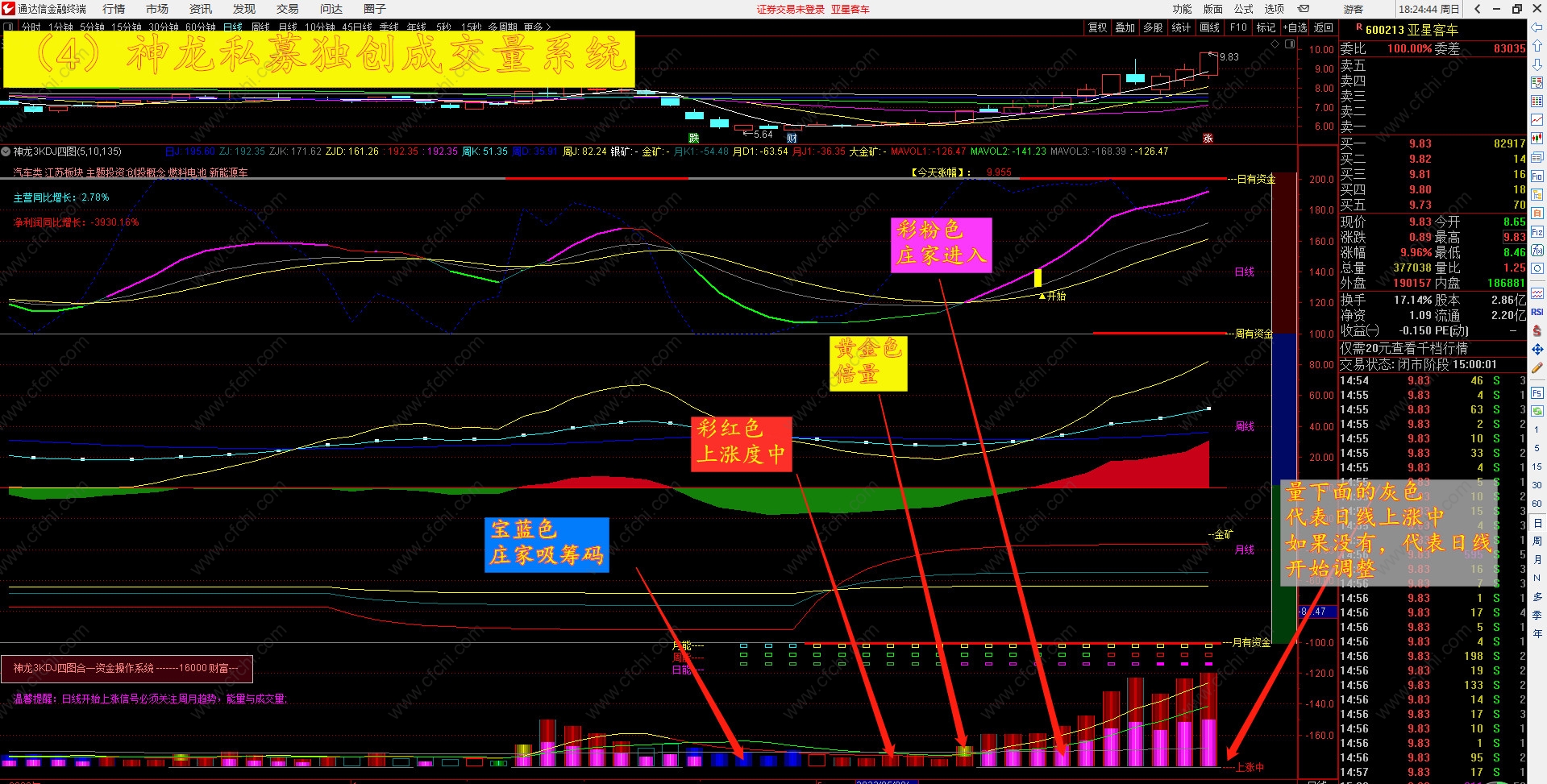The height and width of the screenshot is (784, 1547).
Task: Open the 标记 mark dropdown
Action: pos(1266,27)
